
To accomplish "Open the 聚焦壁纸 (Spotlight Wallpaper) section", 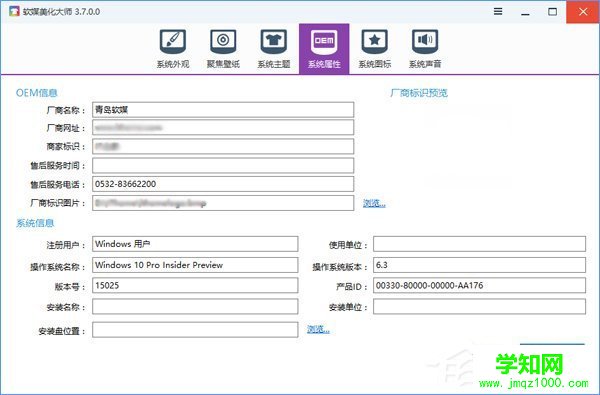I will [x=223, y=49].
